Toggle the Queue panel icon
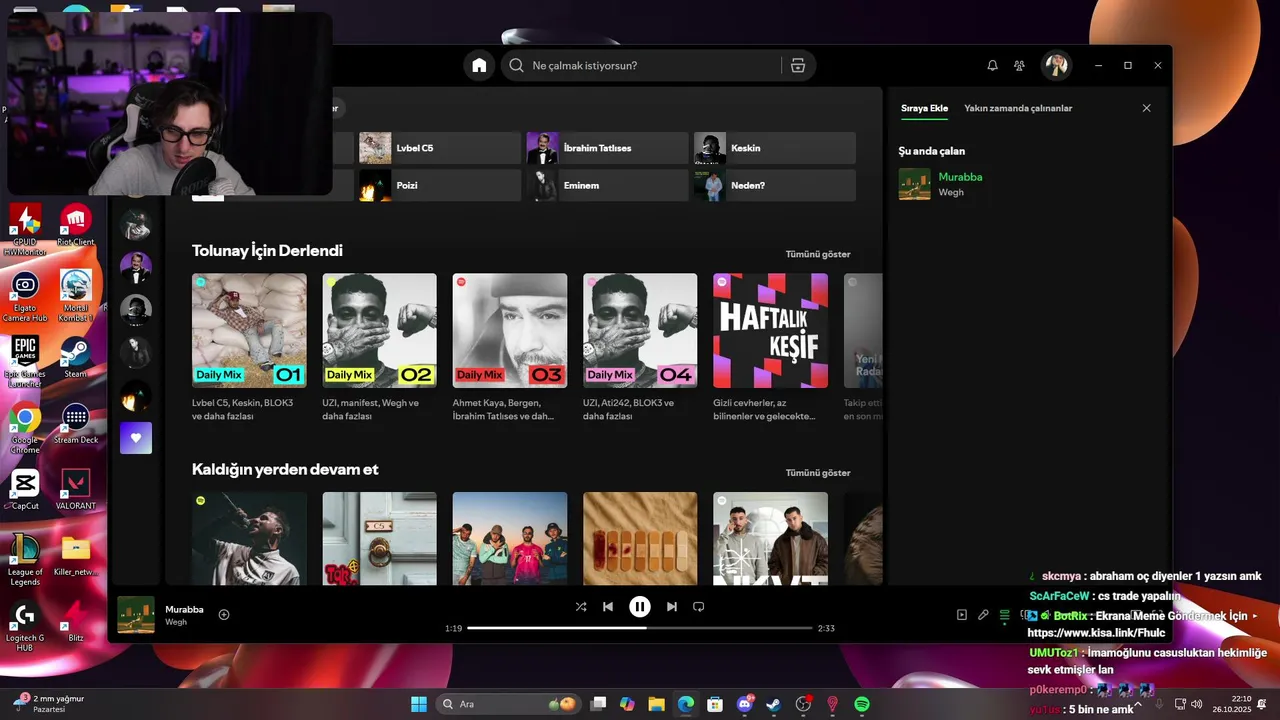Image resolution: width=1280 pixels, height=720 pixels. coord(1005,615)
